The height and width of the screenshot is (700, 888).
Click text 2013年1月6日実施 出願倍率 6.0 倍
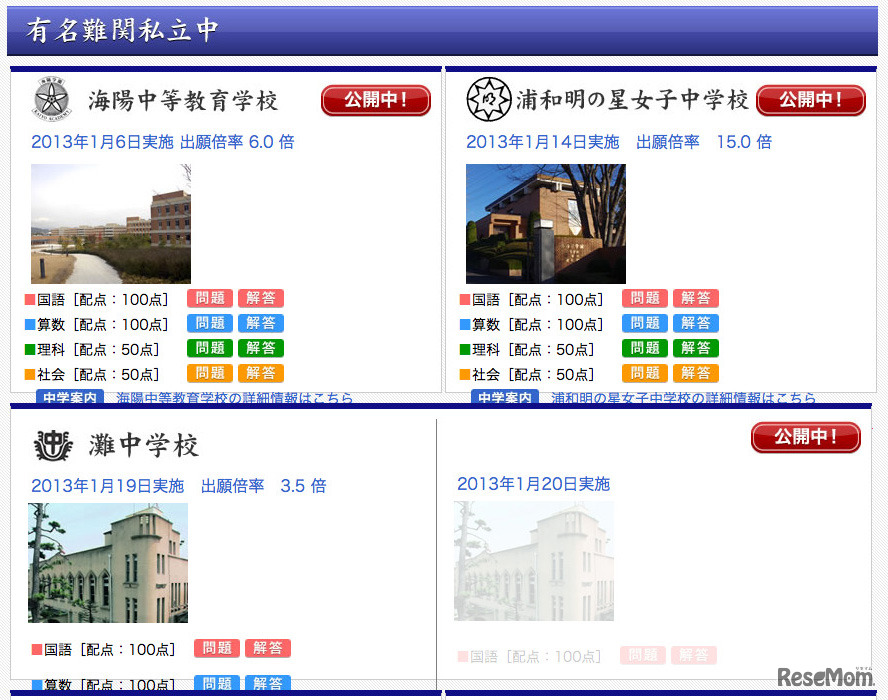163,142
